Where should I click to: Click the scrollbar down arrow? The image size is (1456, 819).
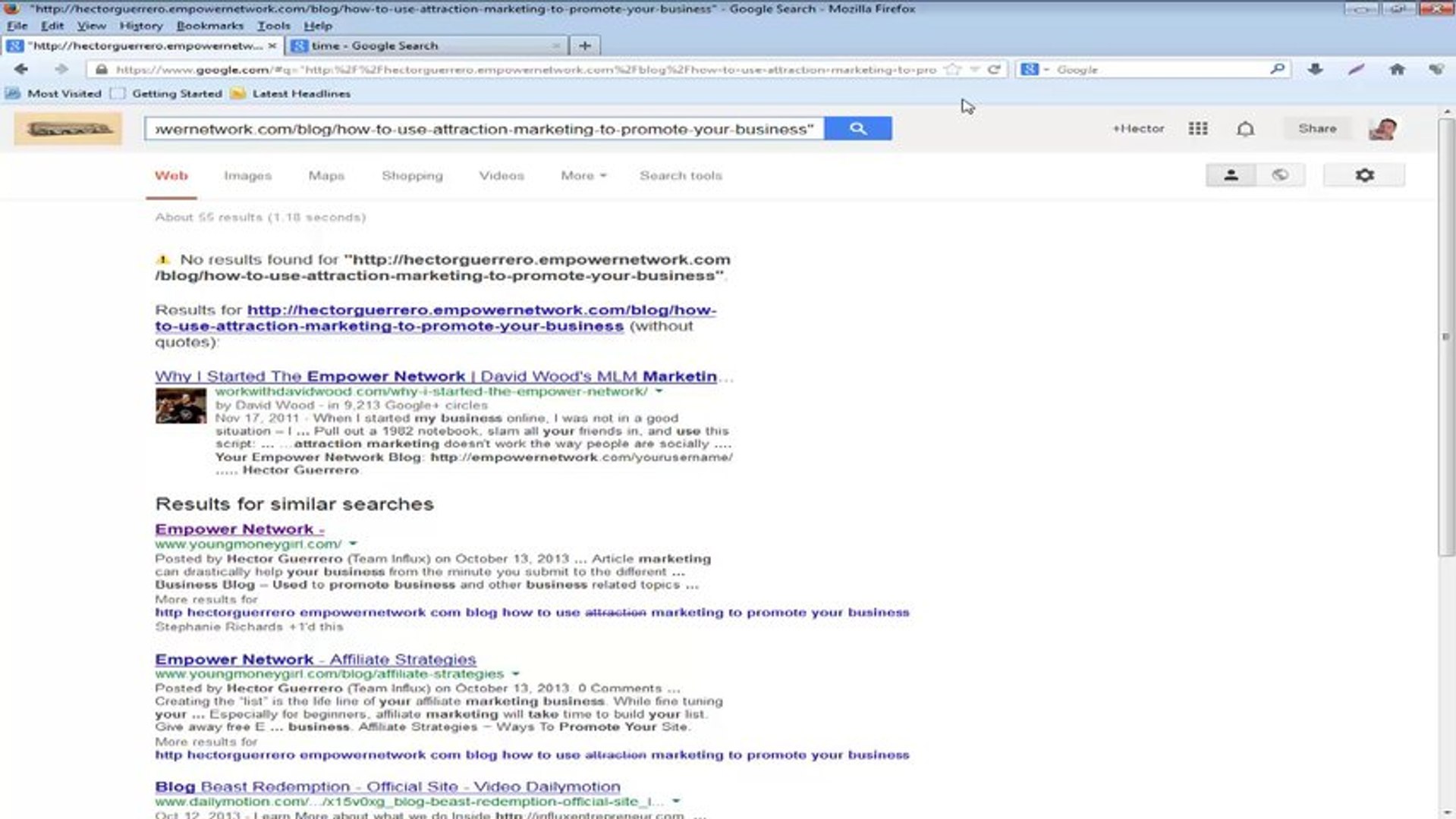(x=1445, y=812)
